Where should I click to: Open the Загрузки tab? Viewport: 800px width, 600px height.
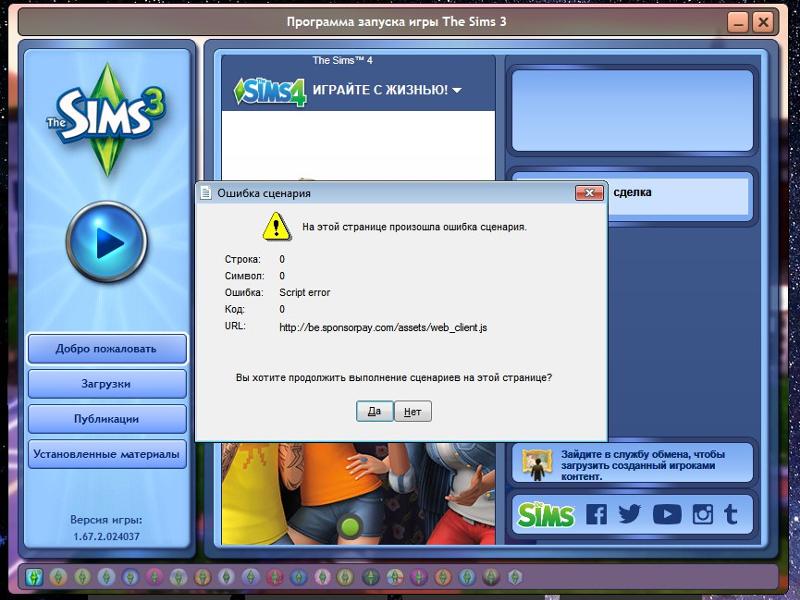(107, 384)
